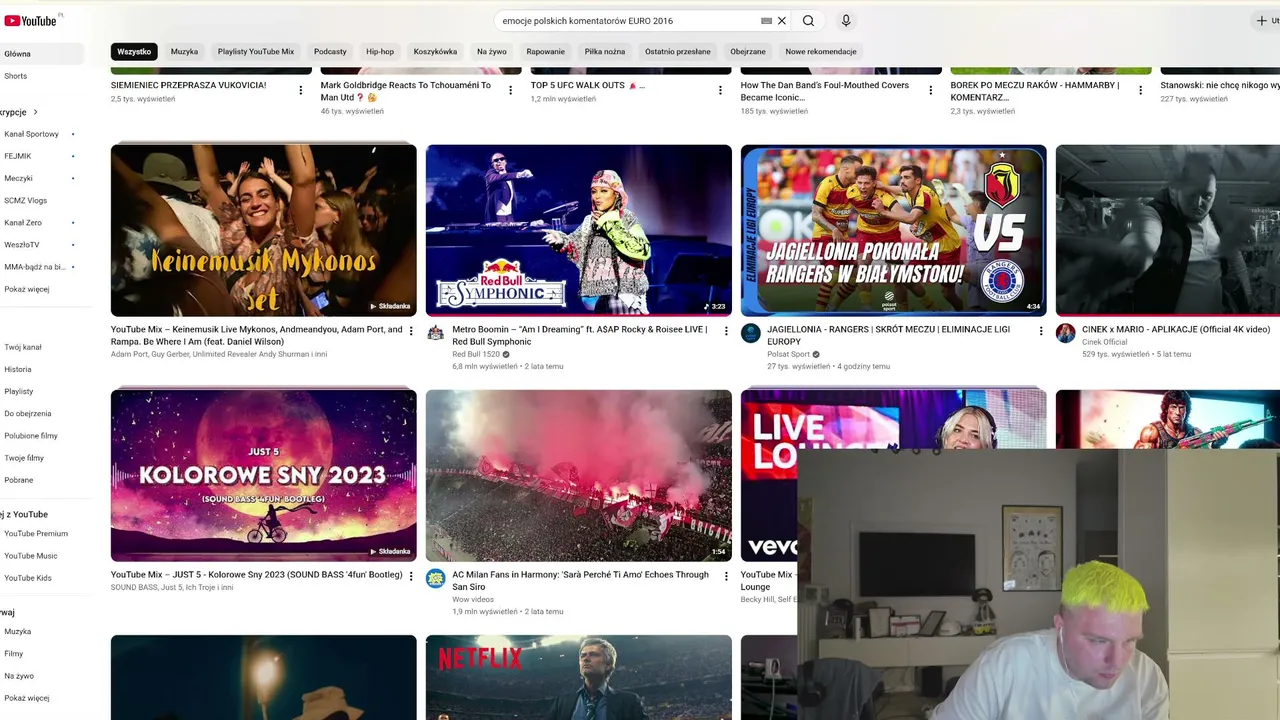Viewport: 1280px width, 720px height.
Task: Select the Piłka nożna filter chip
Action: (x=605, y=51)
